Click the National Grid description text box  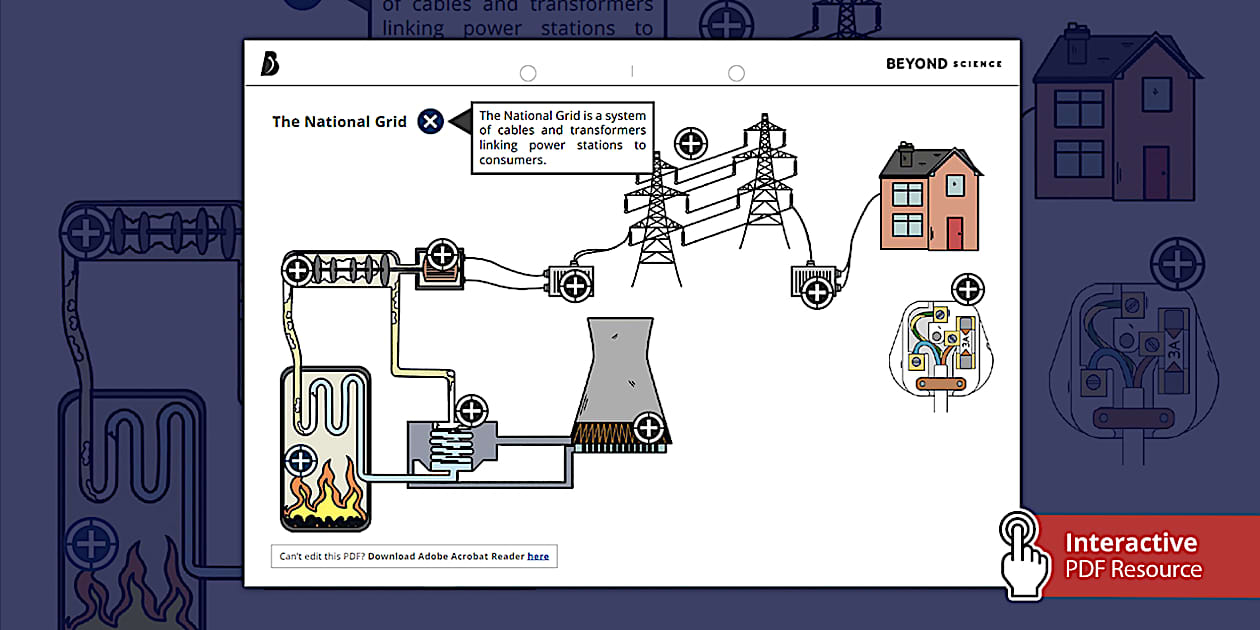(563, 138)
